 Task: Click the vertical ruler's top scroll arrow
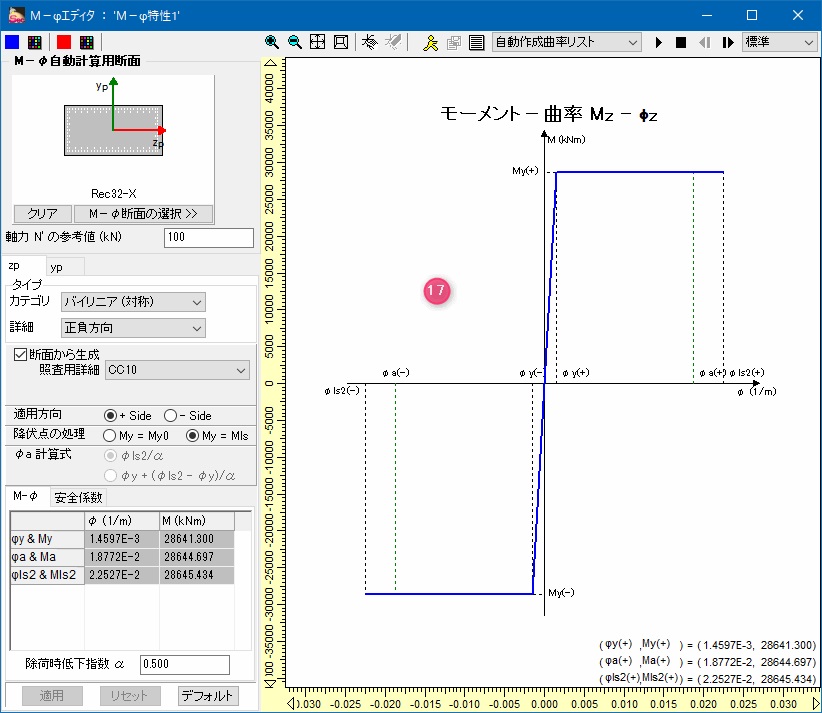[x=270, y=63]
